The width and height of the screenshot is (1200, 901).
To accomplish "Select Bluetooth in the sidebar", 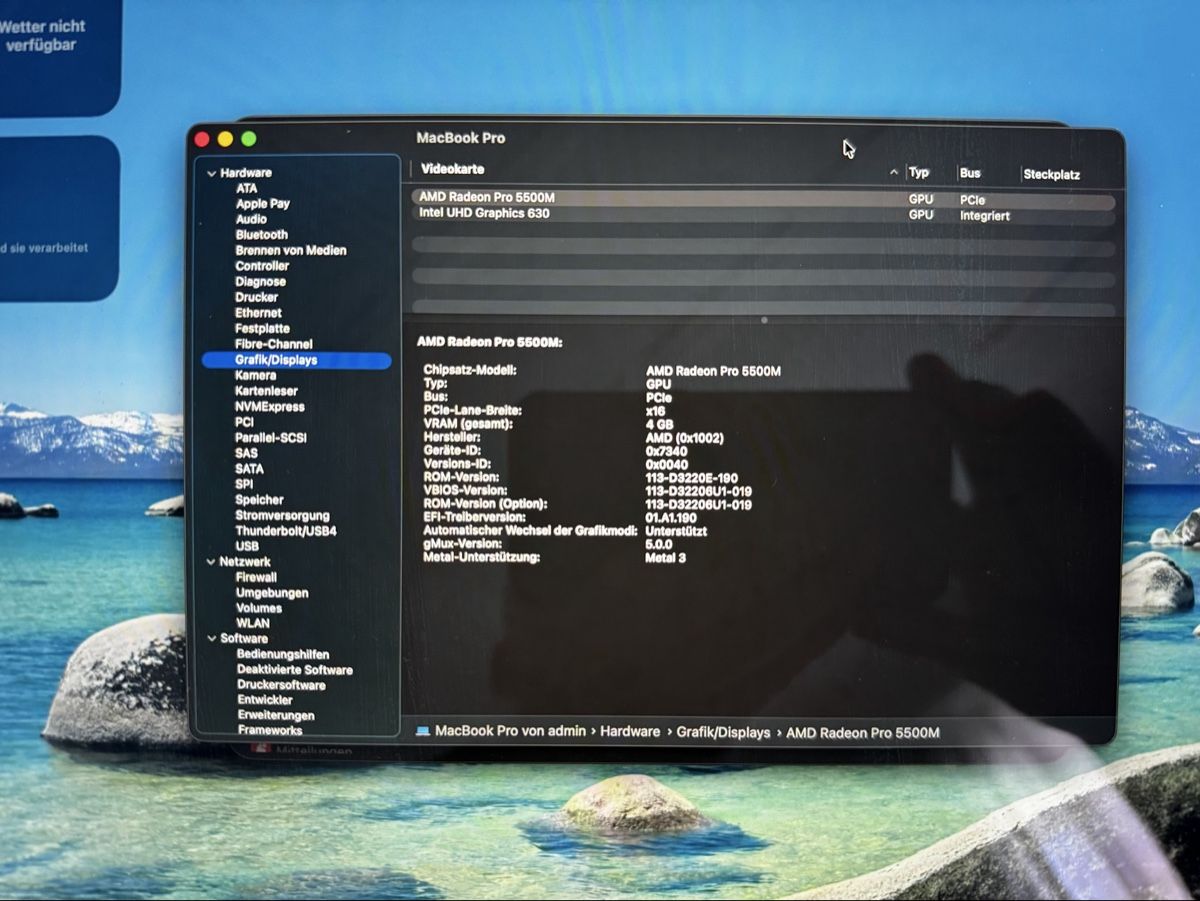I will click(261, 234).
